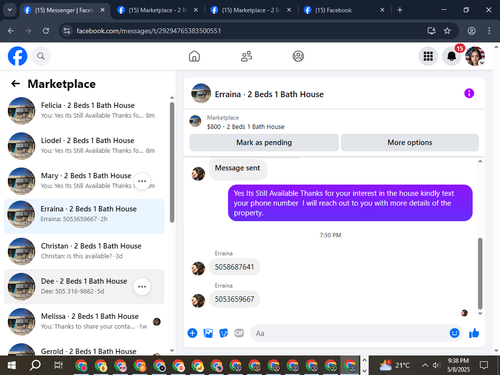Open the Chrome three-dot menu
Viewport: 500px width, 375px height.
coord(489,31)
